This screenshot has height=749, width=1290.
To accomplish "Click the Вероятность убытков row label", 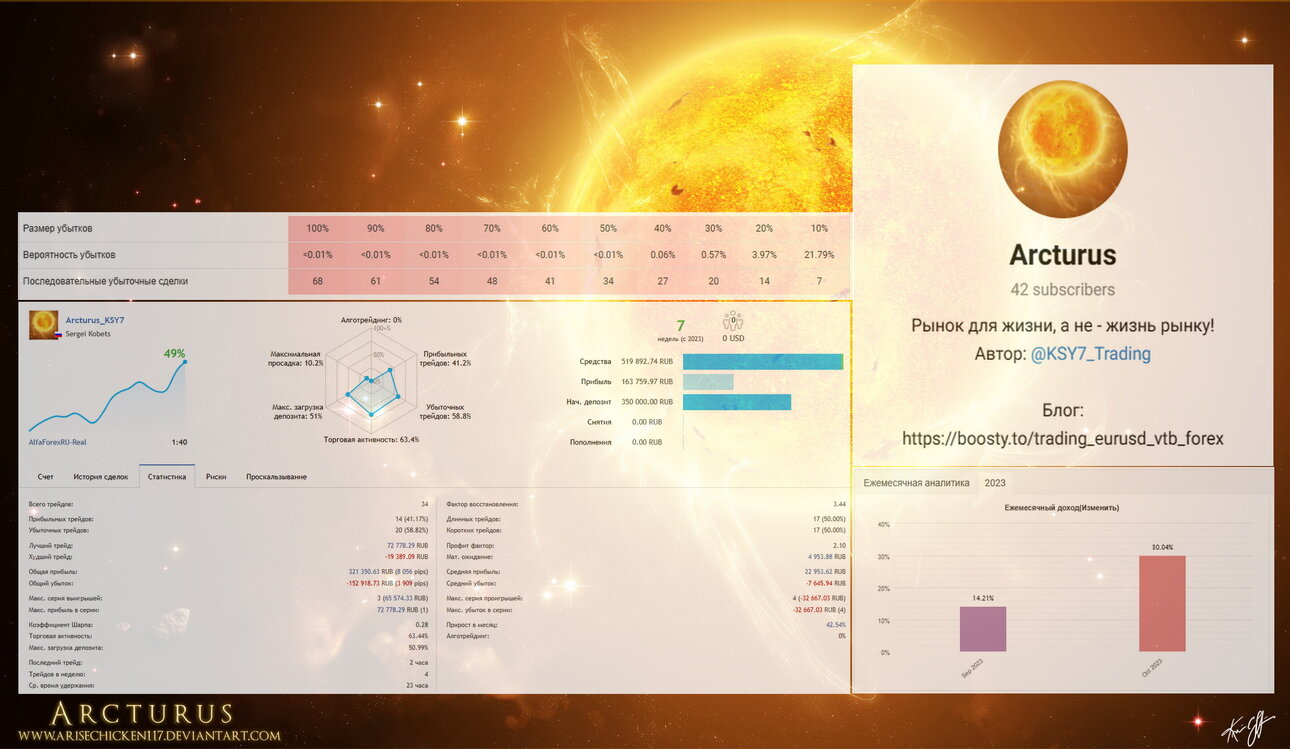I will coord(69,255).
